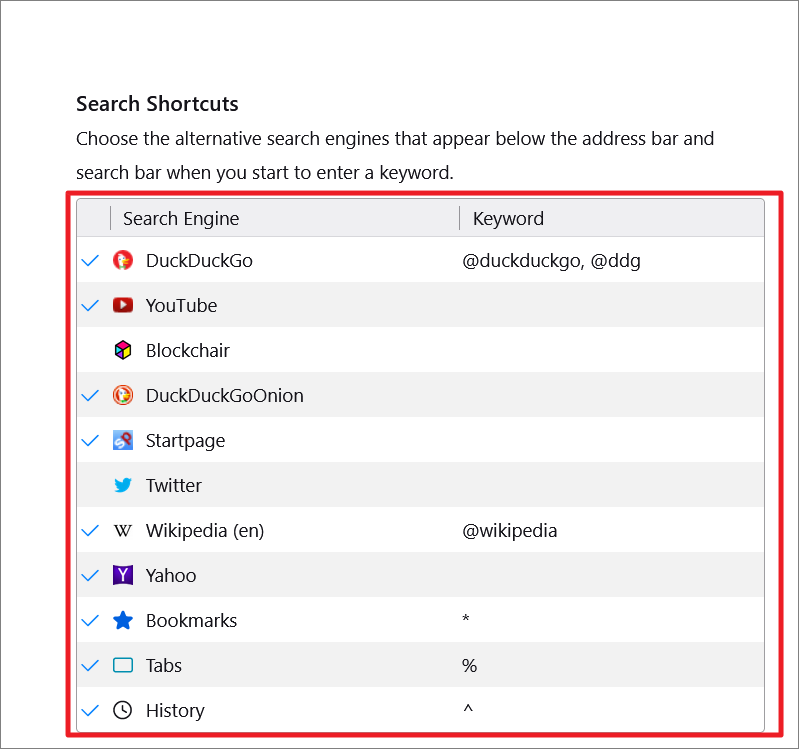Click the empty keyword cell for Yahoo
This screenshot has height=749, width=799.
click(x=611, y=575)
